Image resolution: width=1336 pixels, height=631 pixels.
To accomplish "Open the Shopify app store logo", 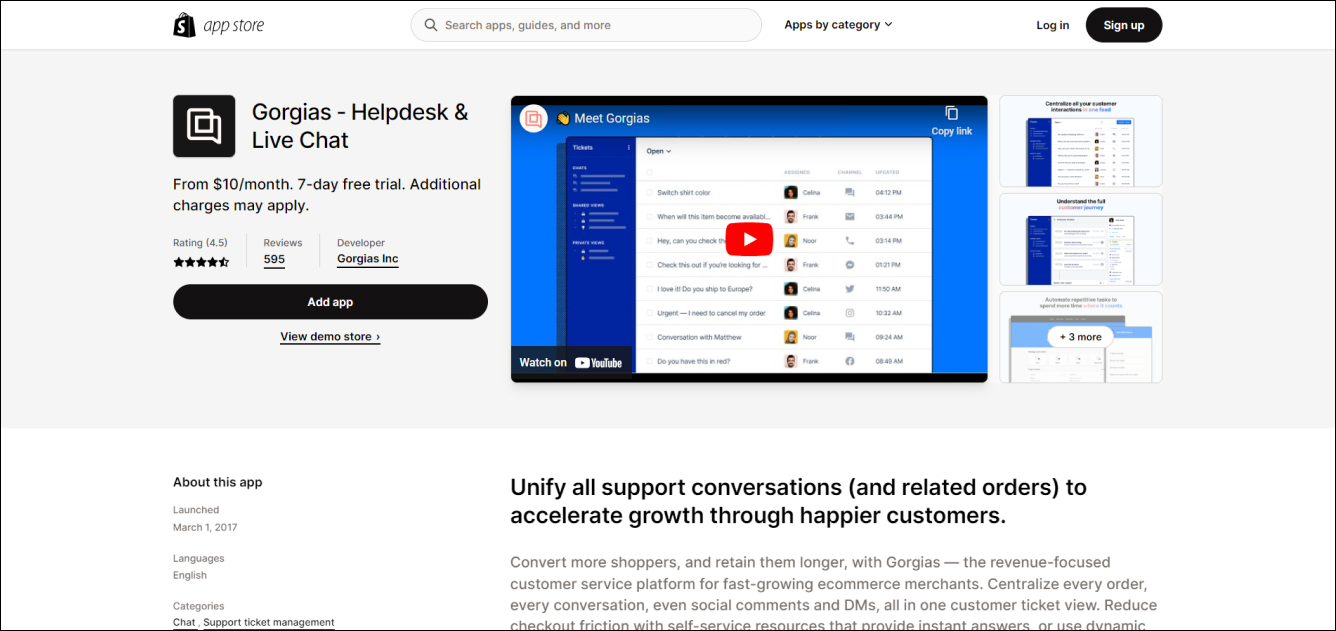I will [218, 25].
